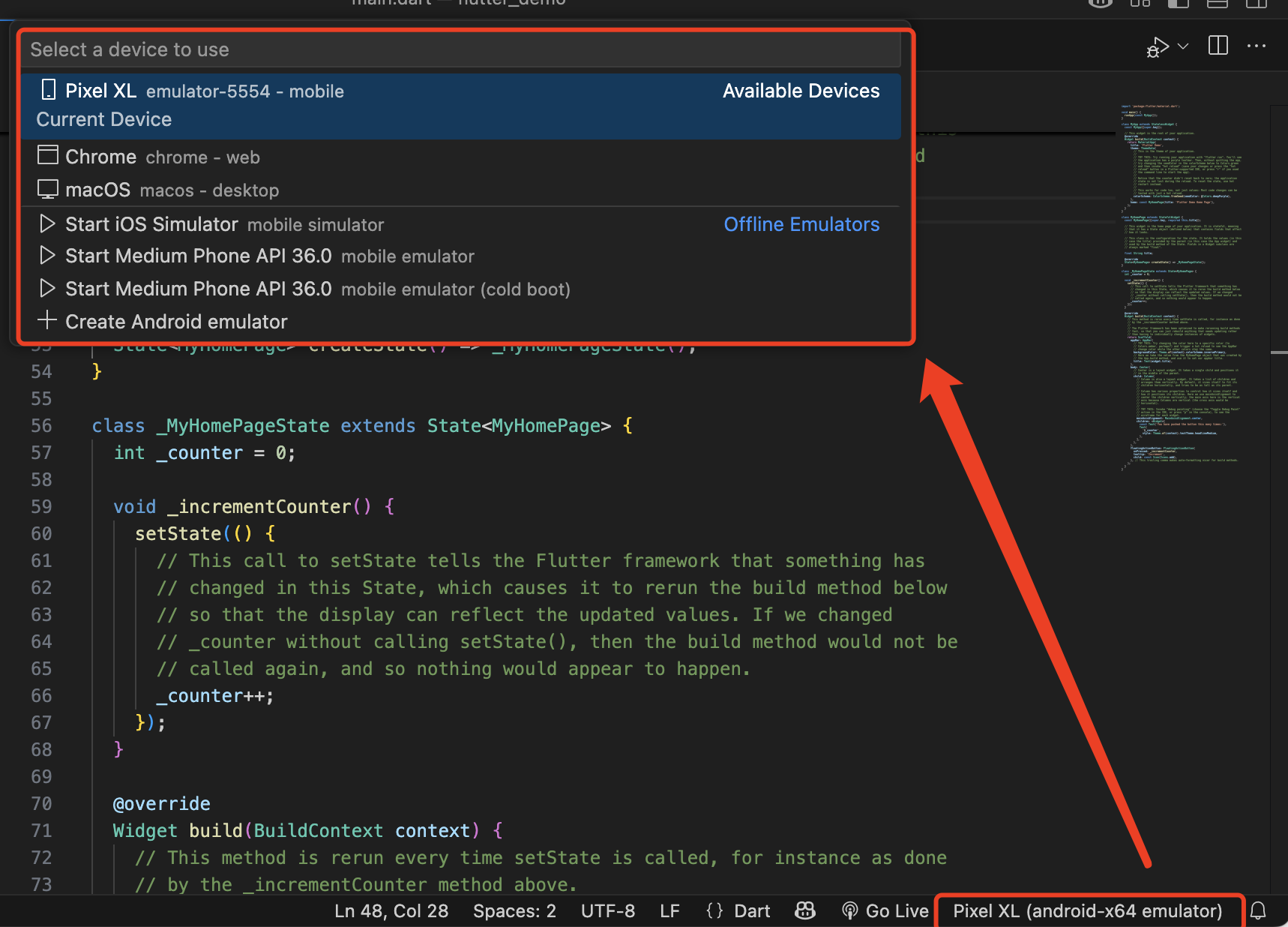
Task: Click the monitor icon beside macOS
Action: pos(48,189)
